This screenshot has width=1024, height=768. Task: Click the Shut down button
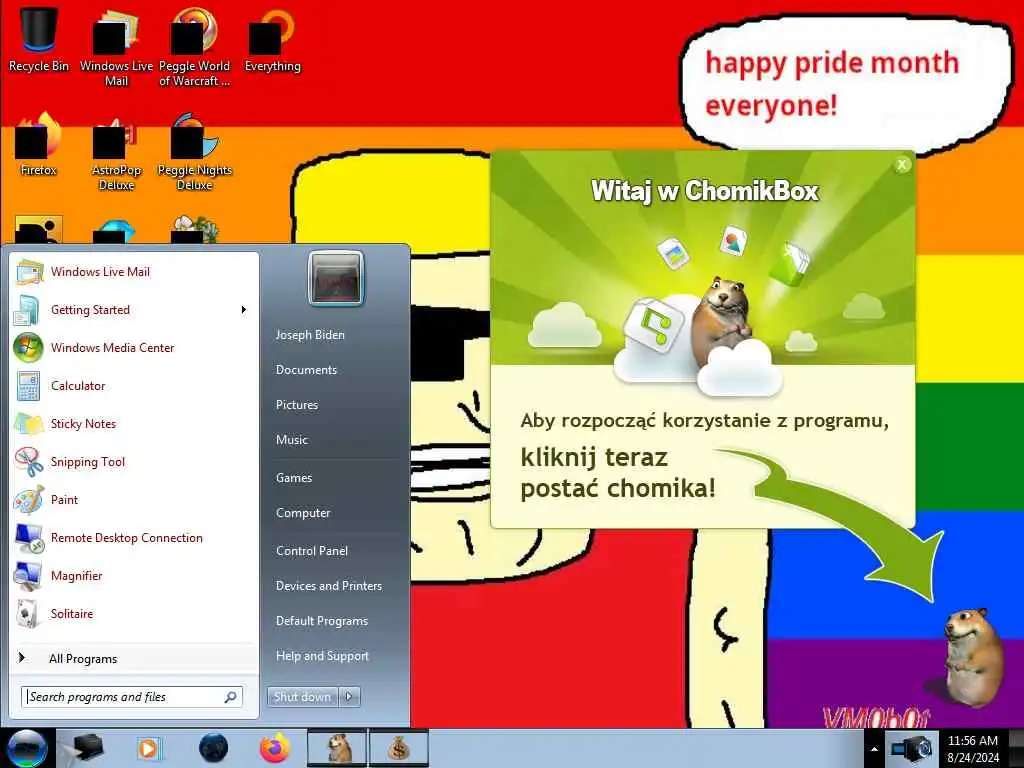click(x=302, y=697)
